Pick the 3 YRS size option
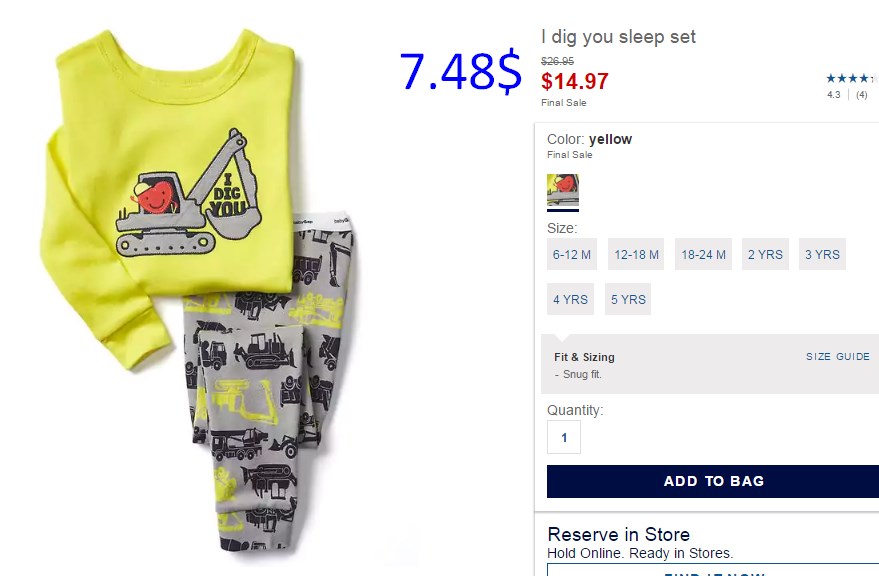Viewport: 879px width, 576px height. coord(822,254)
